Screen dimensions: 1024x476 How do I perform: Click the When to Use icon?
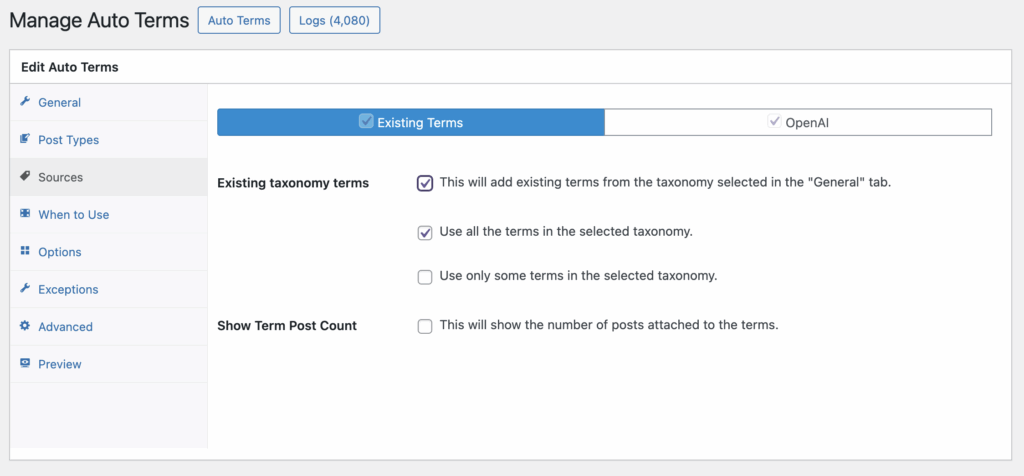point(25,213)
